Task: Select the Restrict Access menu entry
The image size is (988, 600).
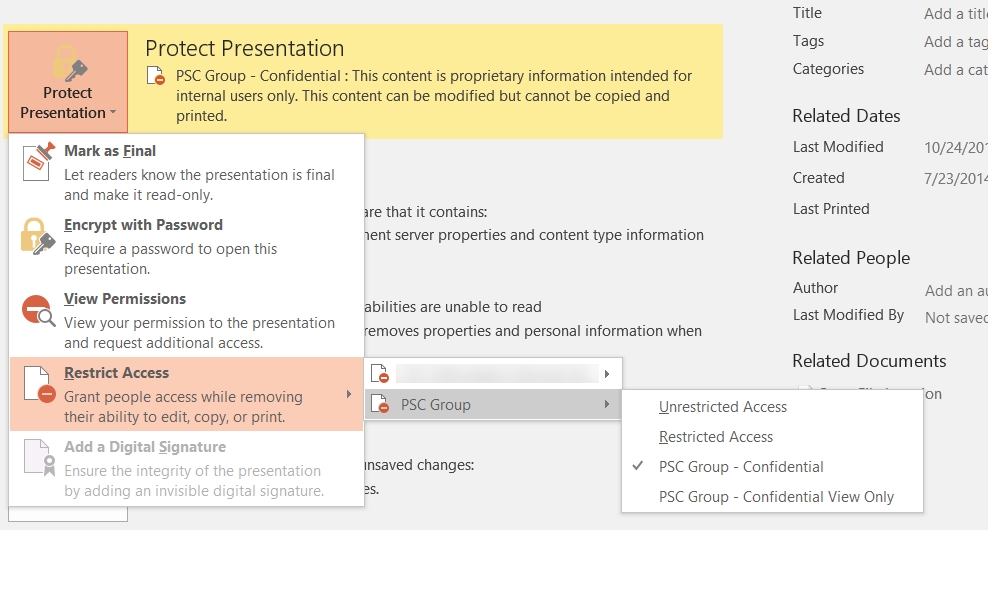Action: [187, 395]
